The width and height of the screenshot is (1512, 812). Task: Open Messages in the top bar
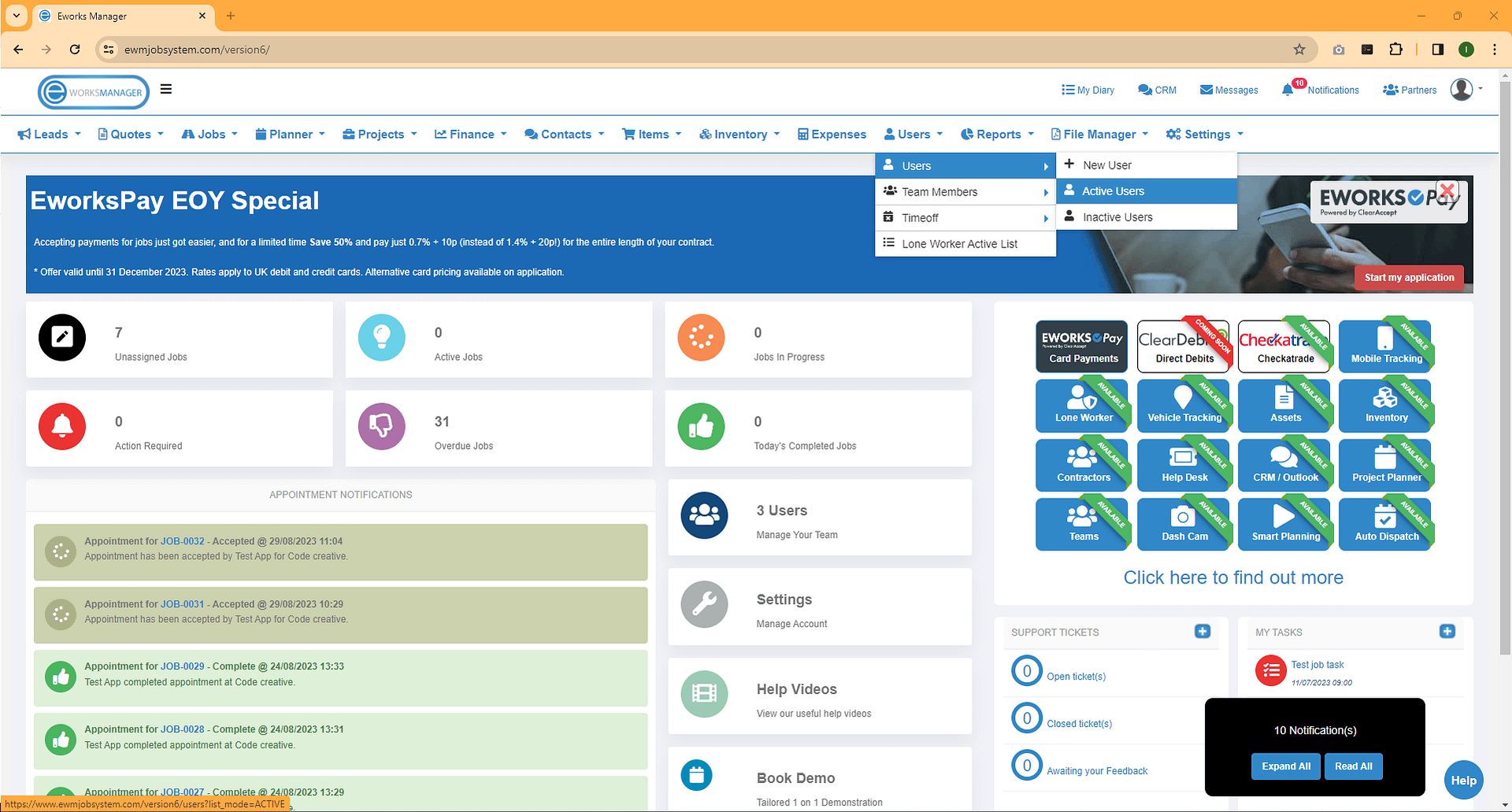tap(1228, 90)
